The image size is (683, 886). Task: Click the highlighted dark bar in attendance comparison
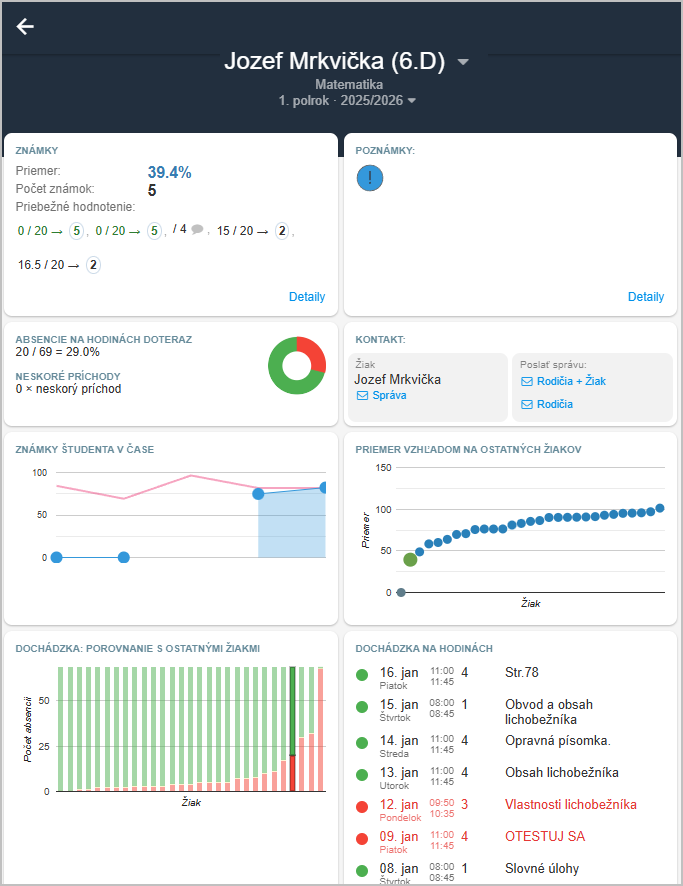(x=292, y=728)
